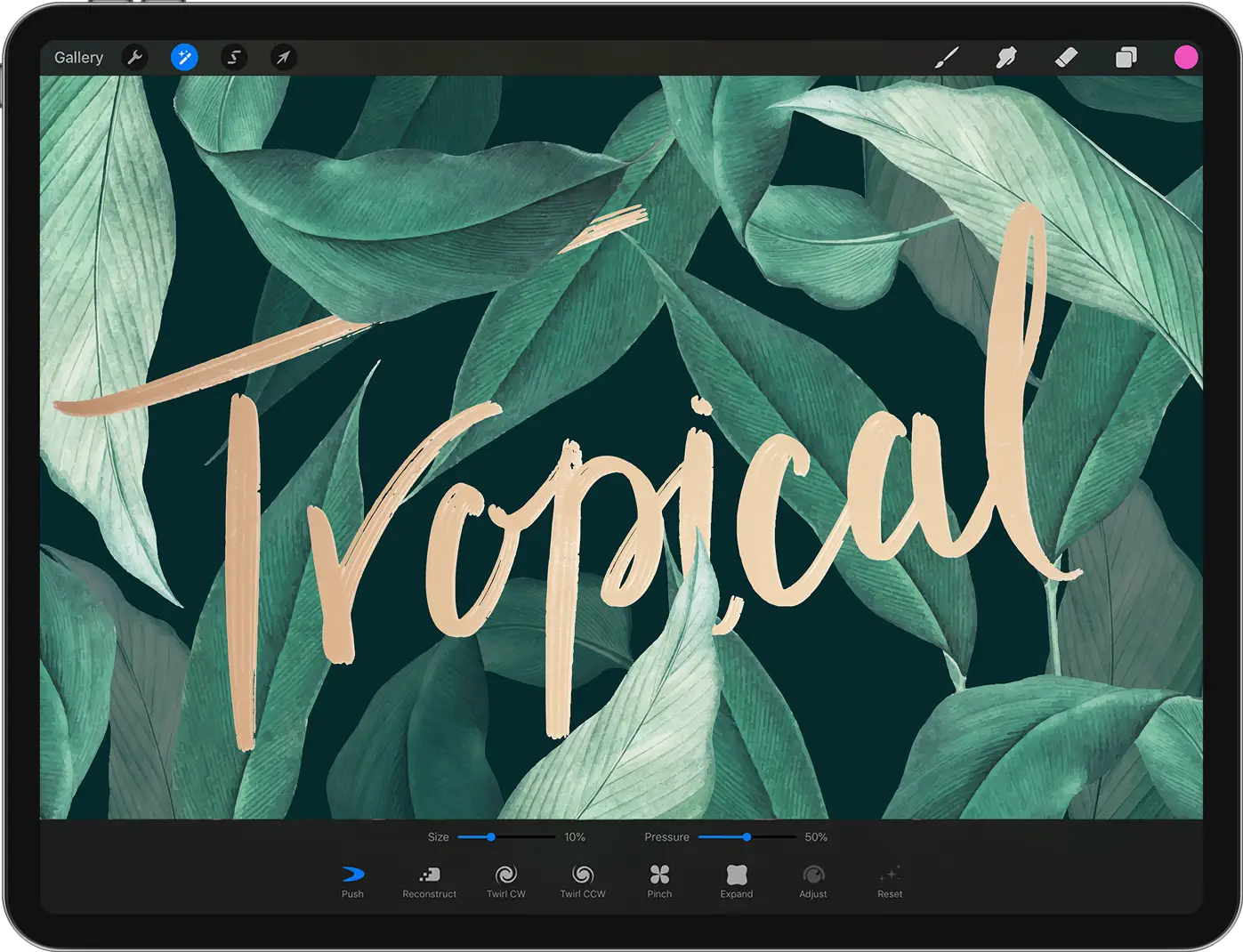Return to the Gallery
The image size is (1243, 952).
tap(78, 57)
